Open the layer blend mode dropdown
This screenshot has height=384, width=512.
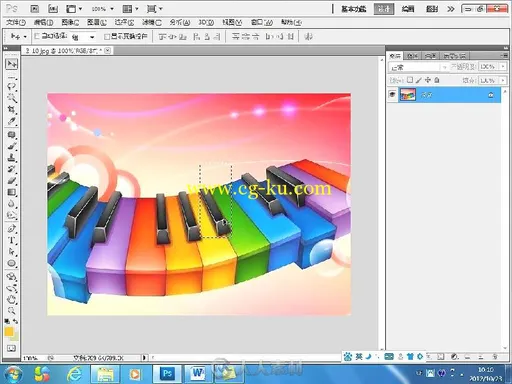[x=419, y=67]
